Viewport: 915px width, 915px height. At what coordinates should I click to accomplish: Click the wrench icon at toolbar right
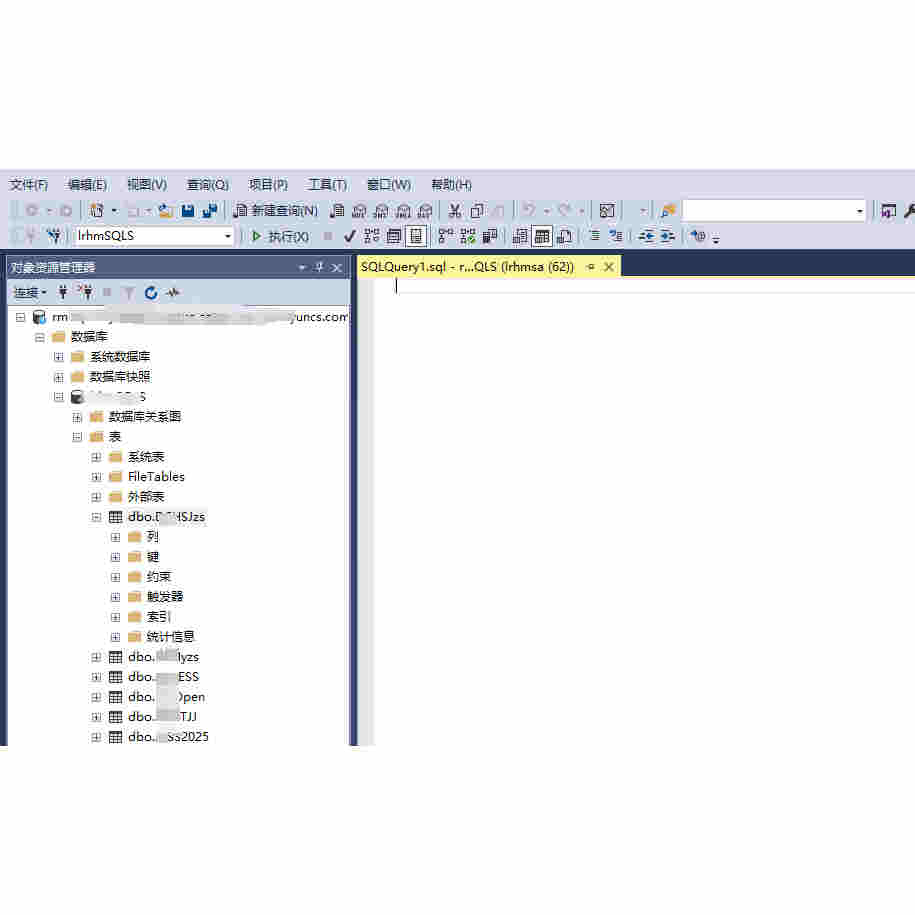tap(909, 211)
